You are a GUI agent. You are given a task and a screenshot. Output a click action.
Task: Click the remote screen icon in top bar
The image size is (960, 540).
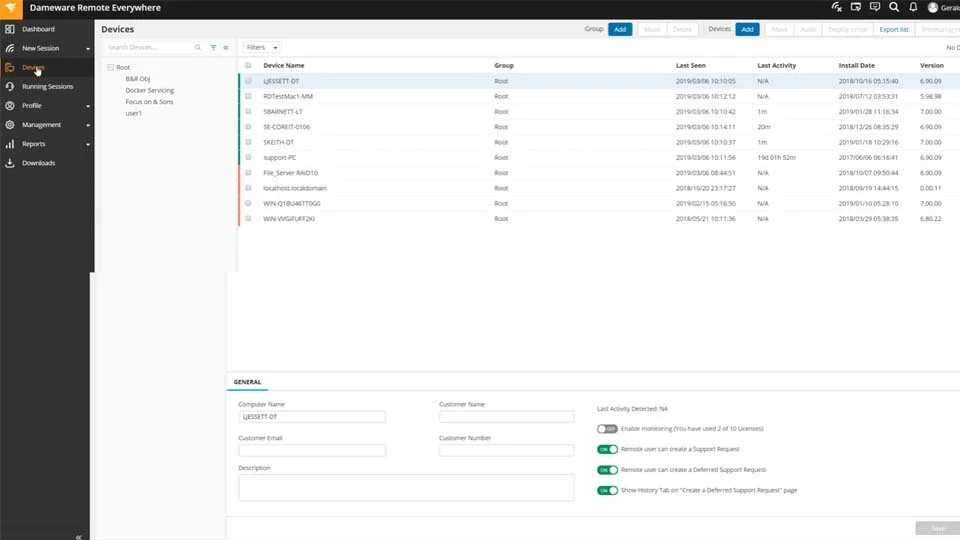tap(856, 7)
